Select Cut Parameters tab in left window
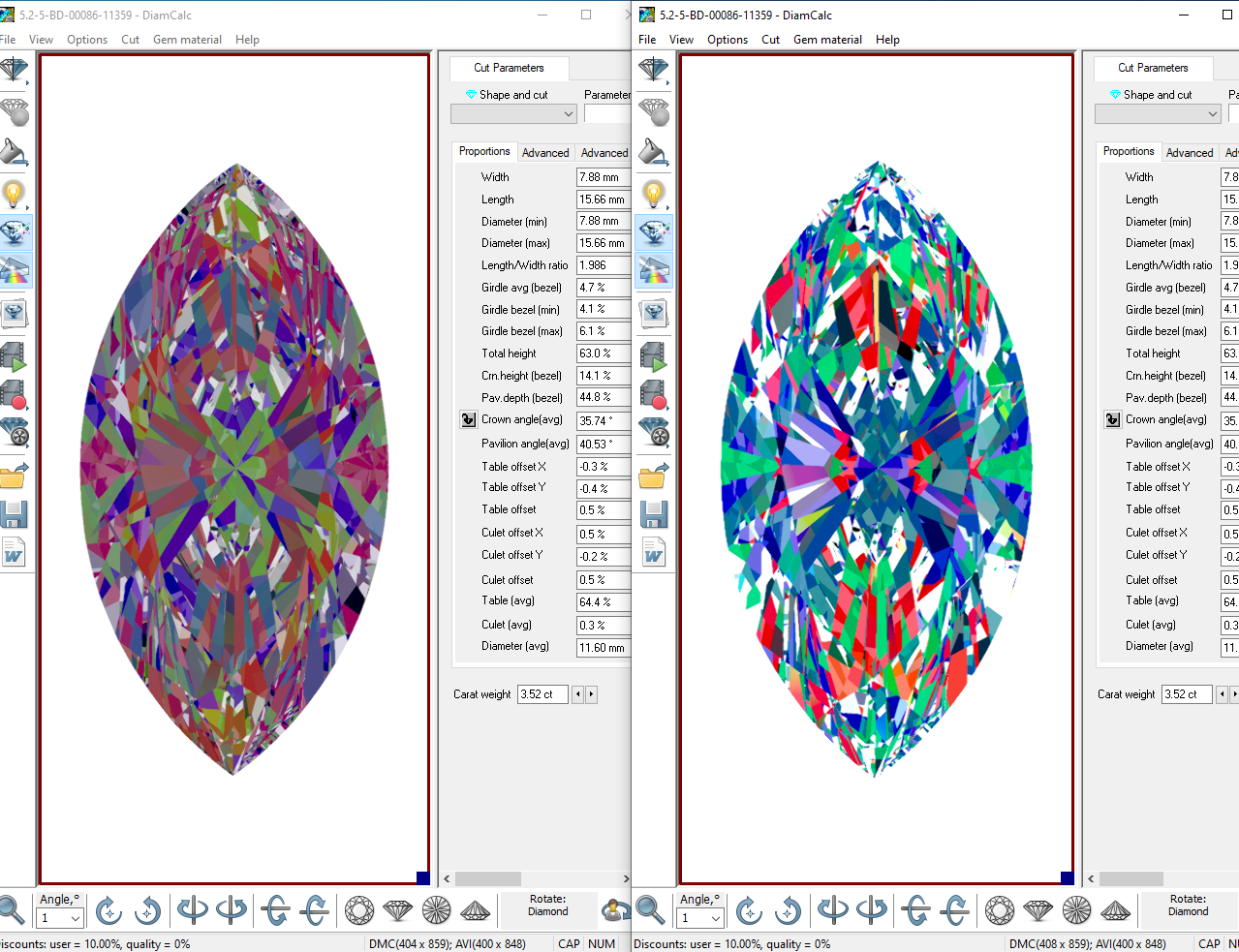This screenshot has height=952, width=1239. click(509, 68)
